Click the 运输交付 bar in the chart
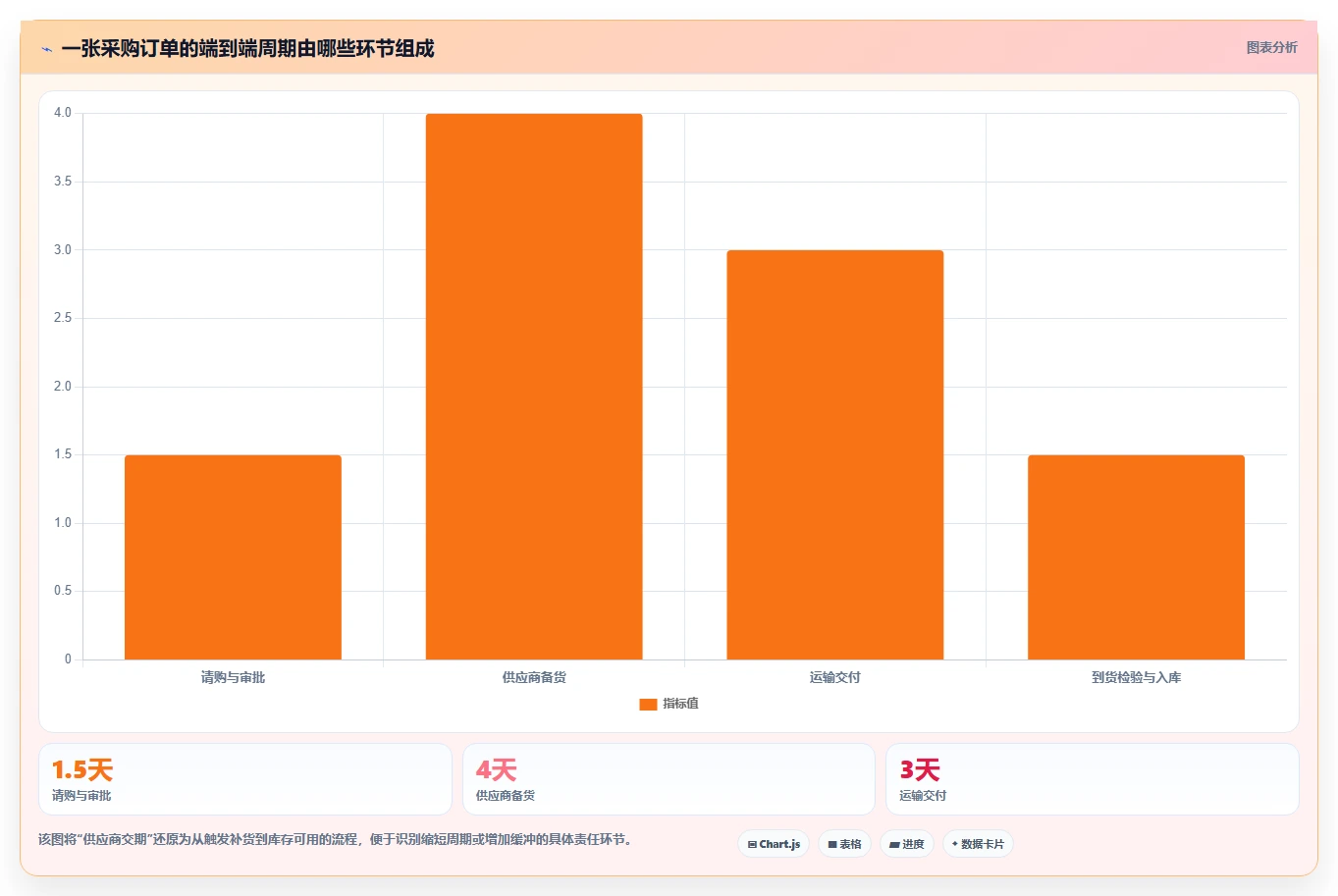Image resolution: width=1338 pixels, height=896 pixels. pyautogui.click(x=835, y=454)
